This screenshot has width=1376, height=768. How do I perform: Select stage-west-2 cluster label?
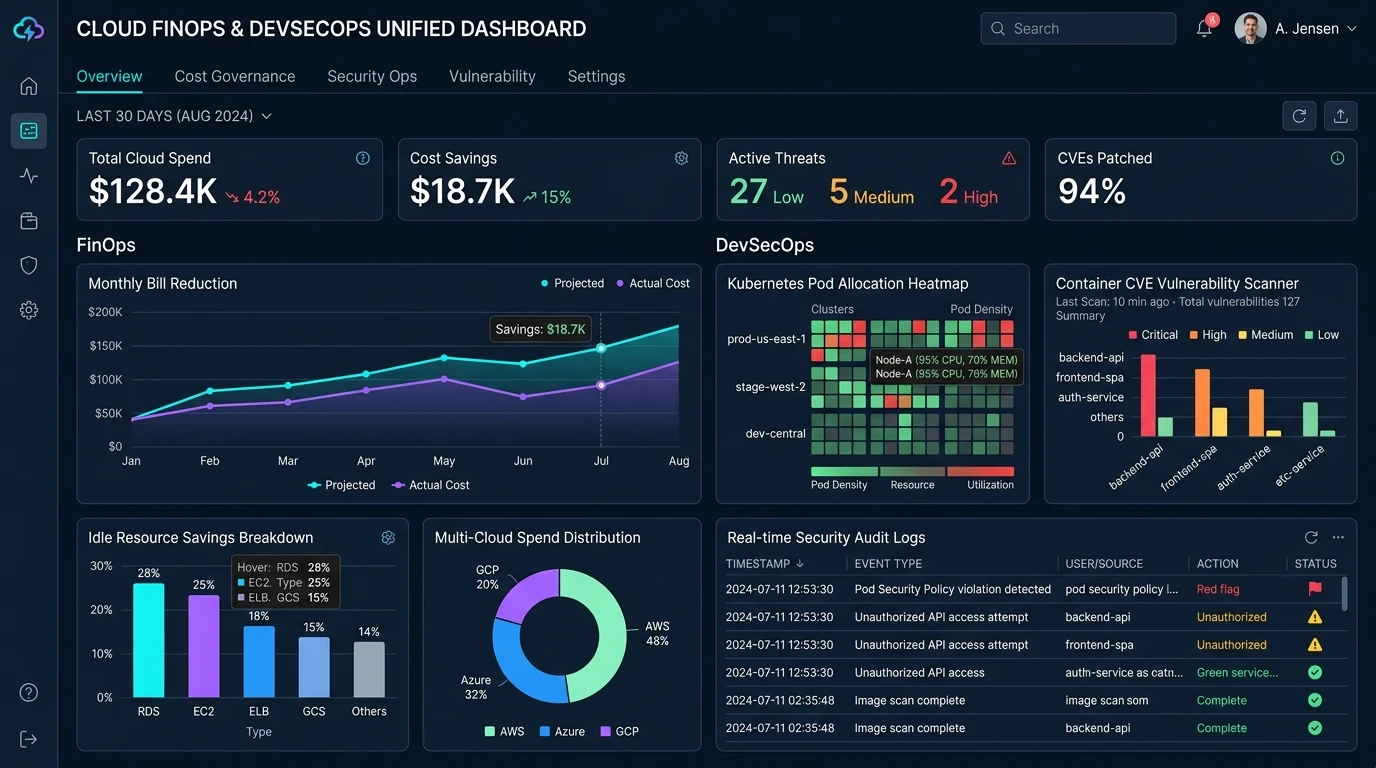tap(770, 387)
